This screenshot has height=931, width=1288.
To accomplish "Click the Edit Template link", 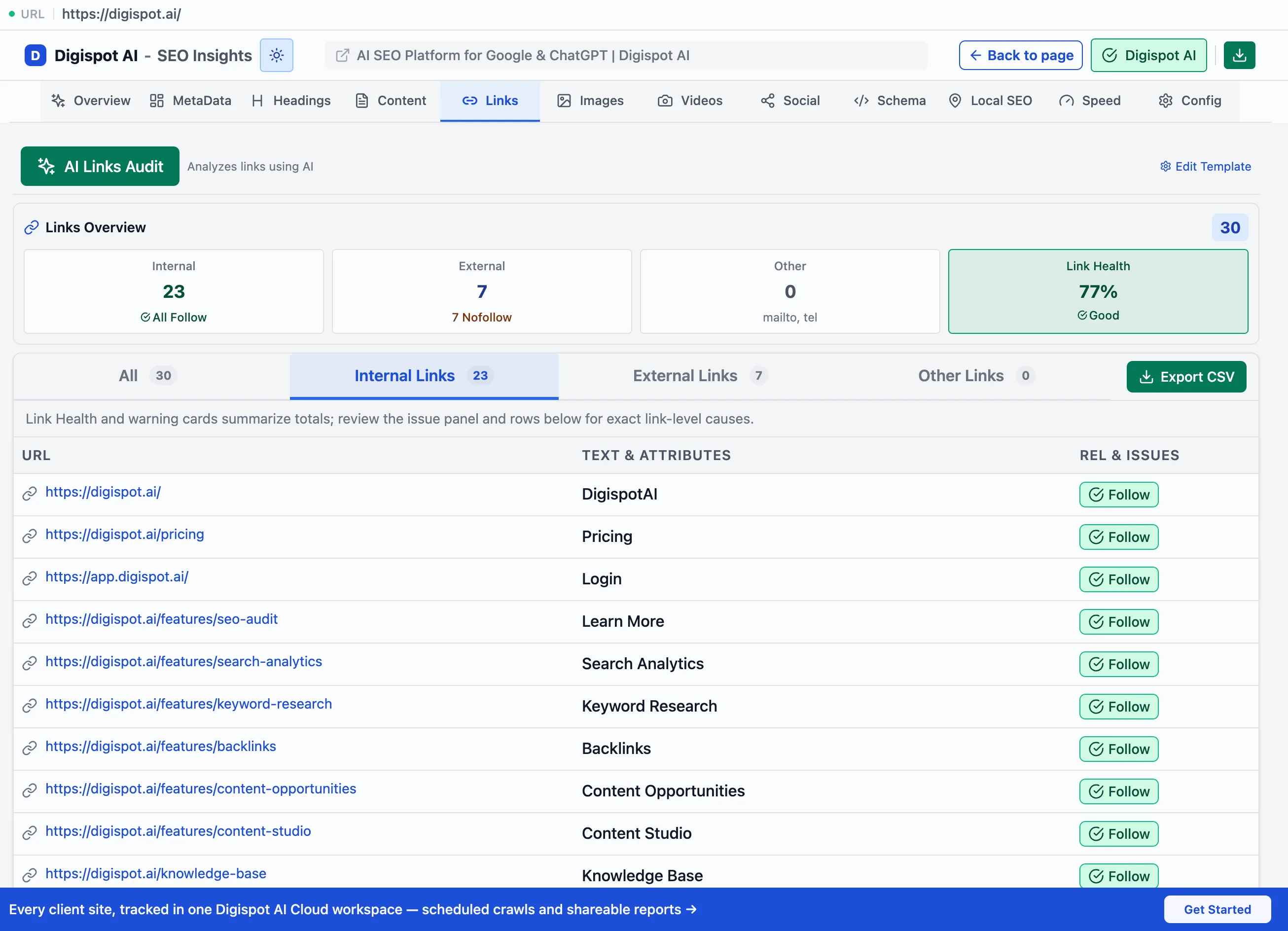I will (x=1206, y=167).
